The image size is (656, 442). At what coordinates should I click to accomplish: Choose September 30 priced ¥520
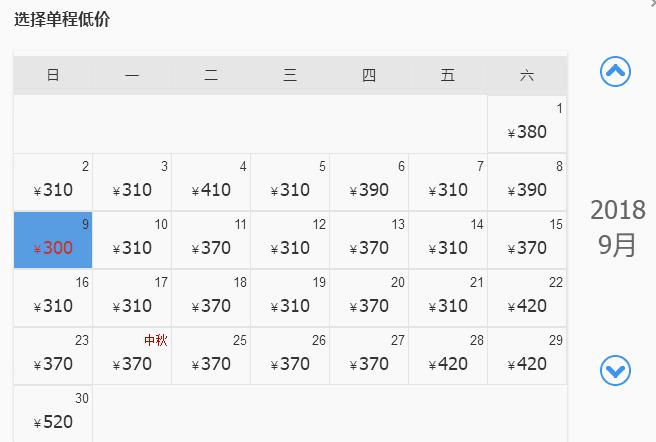point(53,414)
